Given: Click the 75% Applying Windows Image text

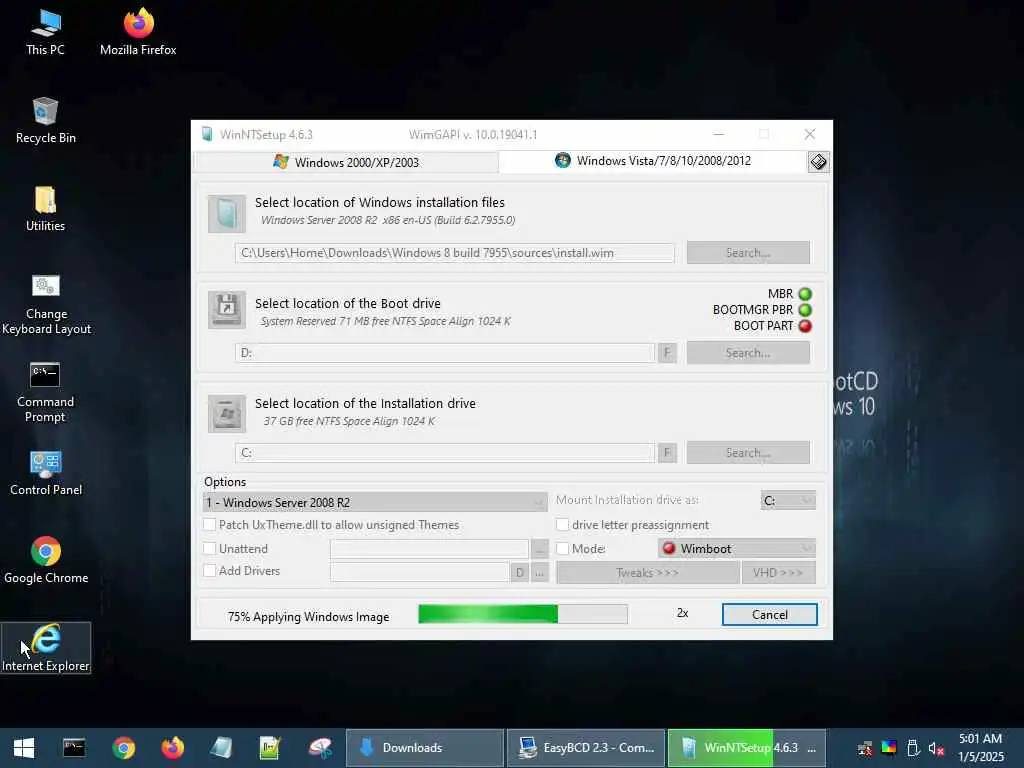Looking at the screenshot, I should pos(308,616).
